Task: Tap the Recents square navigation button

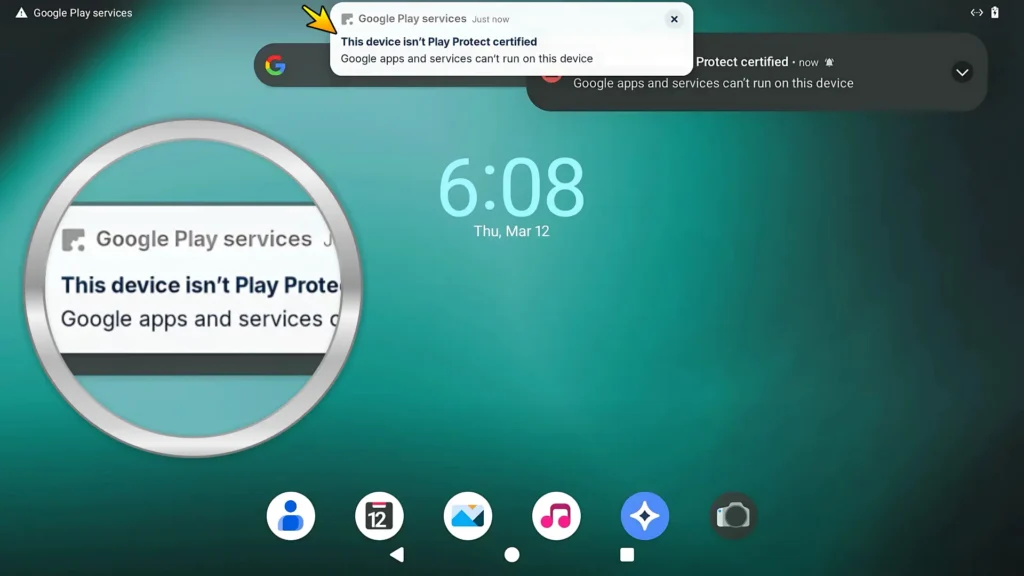Action: click(627, 554)
